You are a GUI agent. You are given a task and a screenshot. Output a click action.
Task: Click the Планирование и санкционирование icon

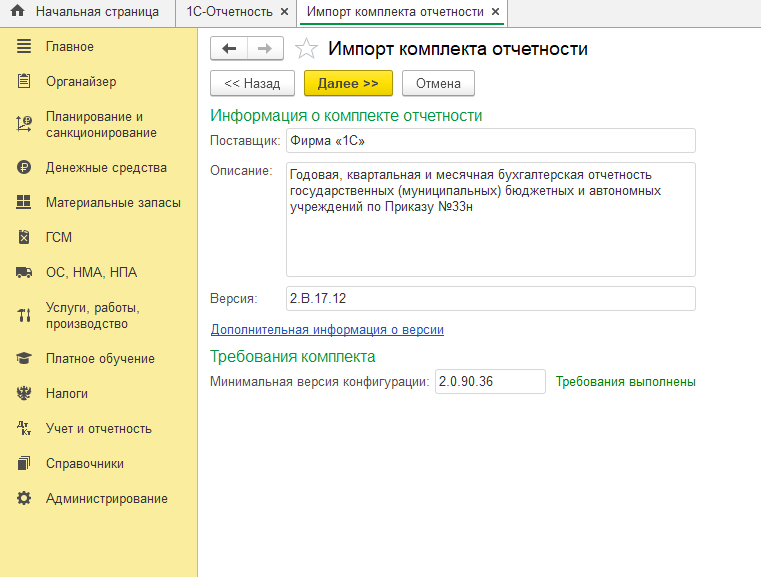pyautogui.click(x=24, y=124)
